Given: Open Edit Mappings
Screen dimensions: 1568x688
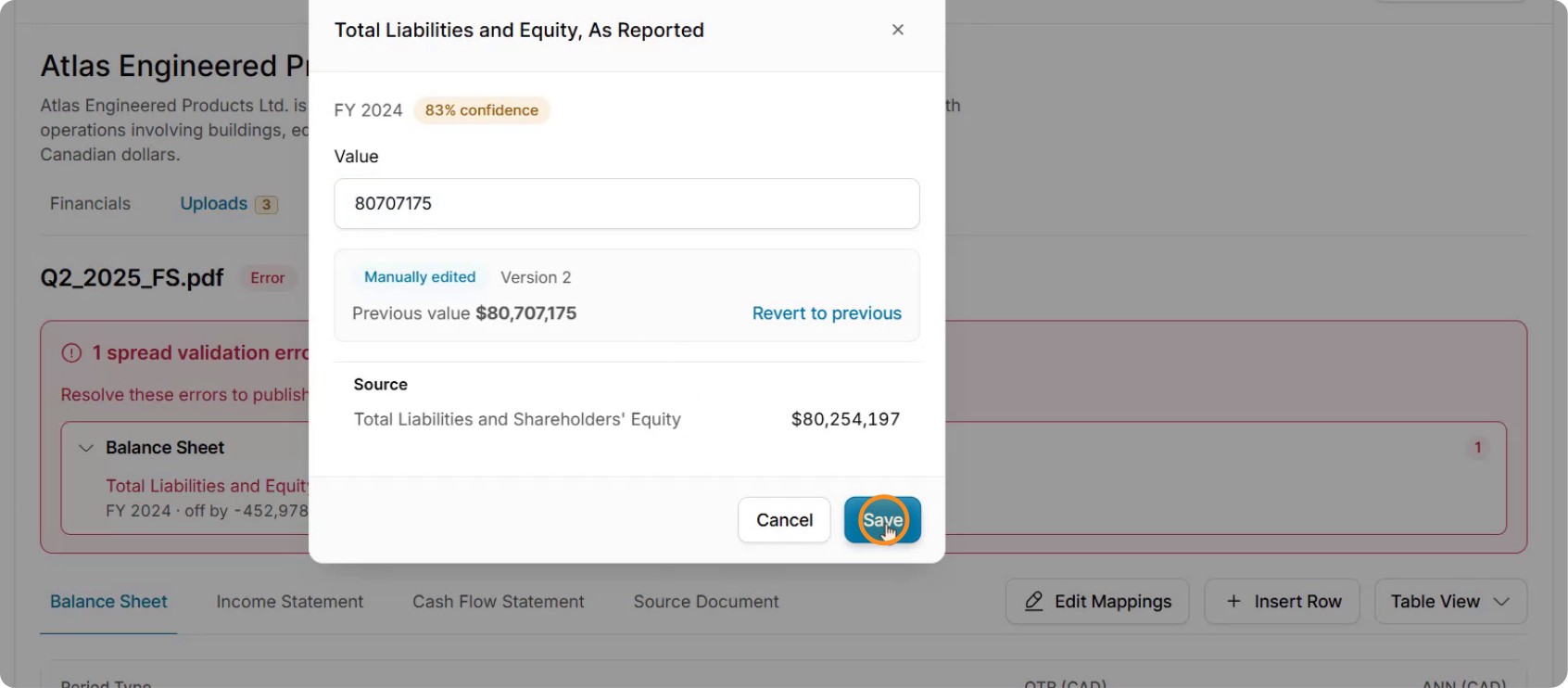Looking at the screenshot, I should tap(1097, 602).
